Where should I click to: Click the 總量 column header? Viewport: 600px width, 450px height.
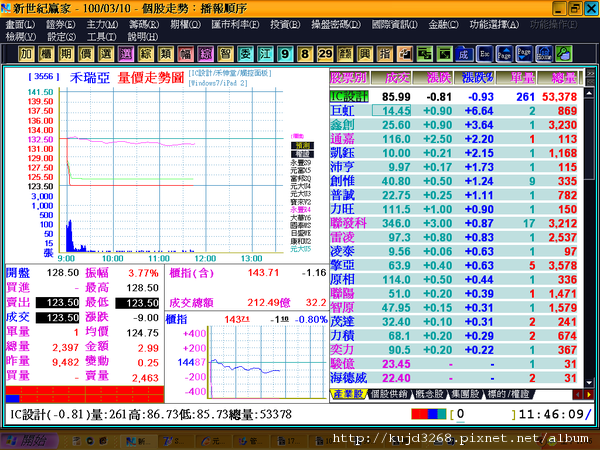[x=559, y=78]
